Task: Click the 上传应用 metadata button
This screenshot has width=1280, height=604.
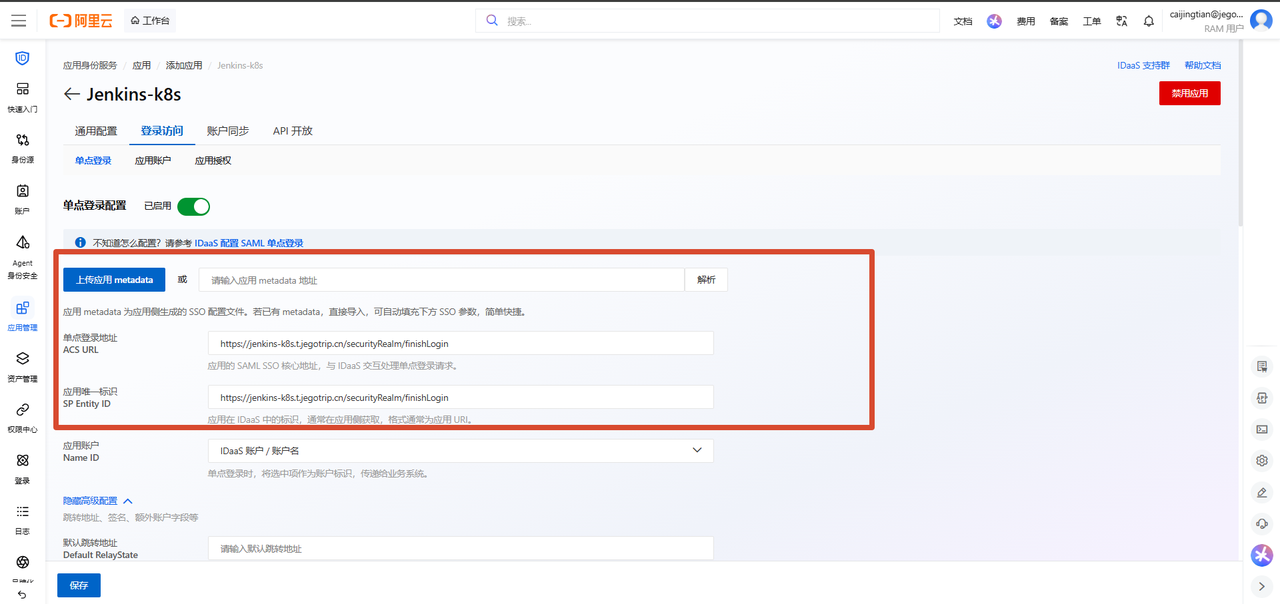Action: pos(114,280)
